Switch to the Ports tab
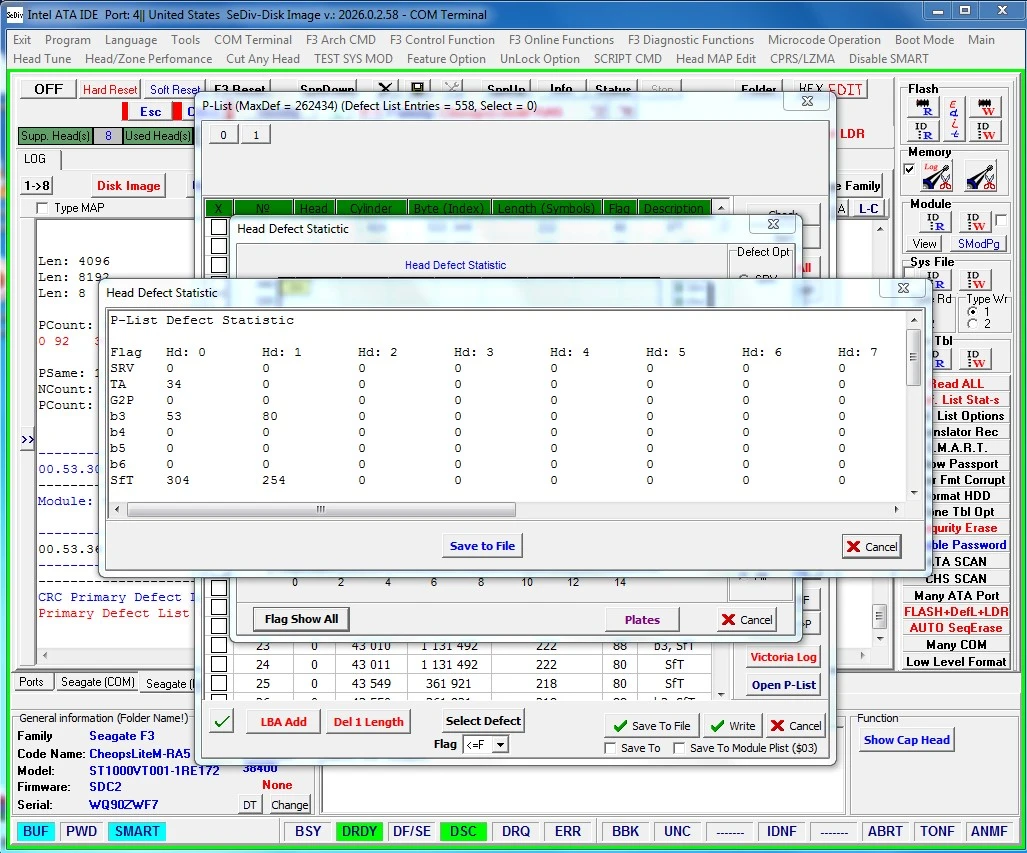Viewport: 1027px width, 853px height. click(x=31, y=682)
